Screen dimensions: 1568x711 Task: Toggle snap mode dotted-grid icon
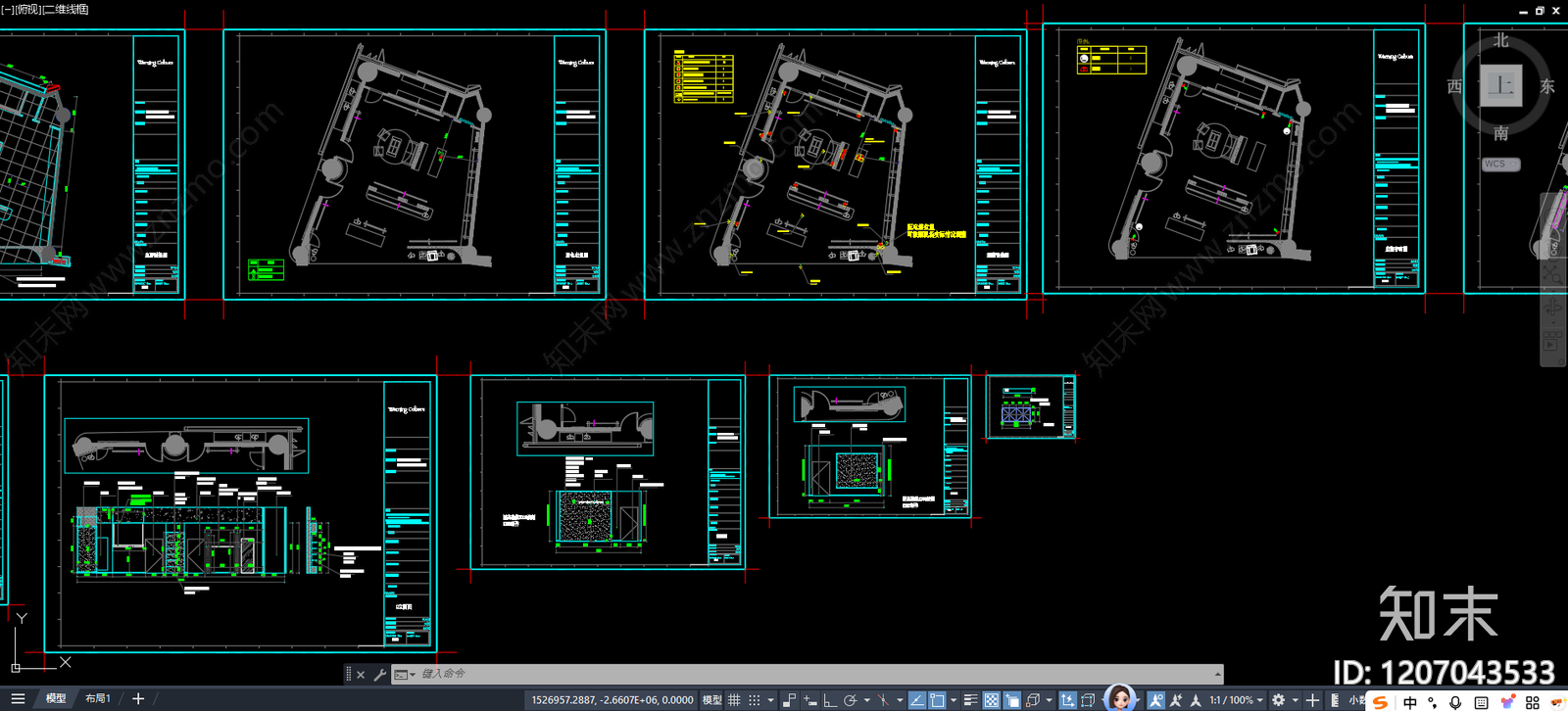click(x=755, y=700)
